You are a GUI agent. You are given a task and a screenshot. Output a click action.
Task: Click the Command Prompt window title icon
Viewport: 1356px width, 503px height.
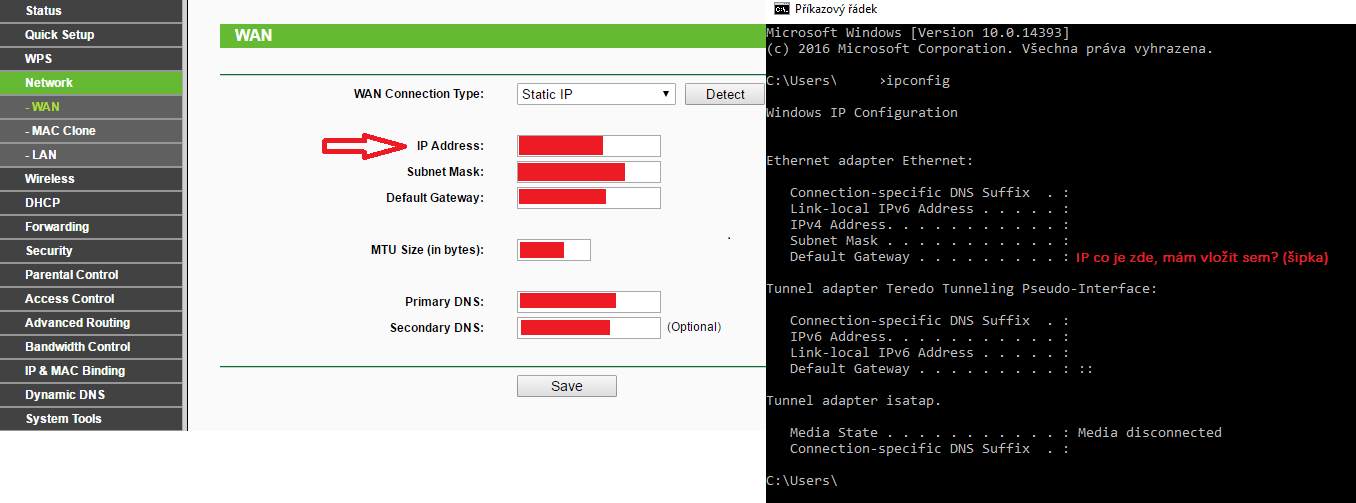[780, 9]
